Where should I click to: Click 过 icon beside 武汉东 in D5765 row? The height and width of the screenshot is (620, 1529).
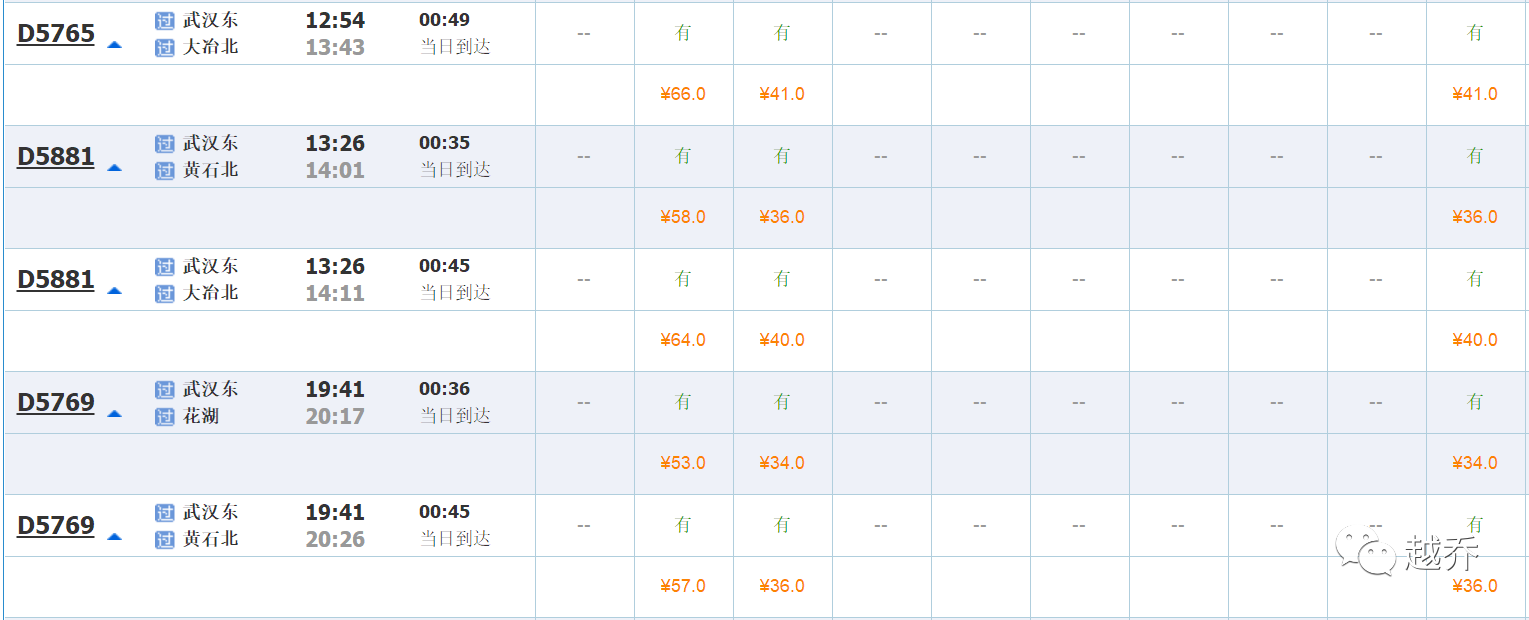tap(165, 21)
